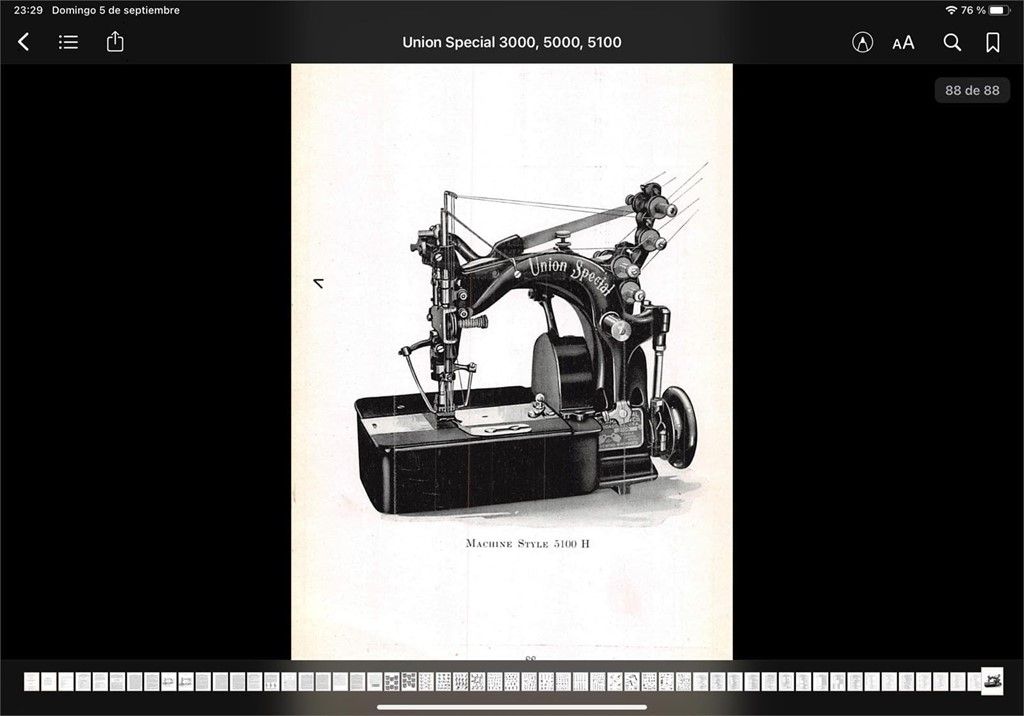Jump to the first page thumbnail in the strip
Image resolution: width=1024 pixels, height=716 pixels.
pos(31,681)
